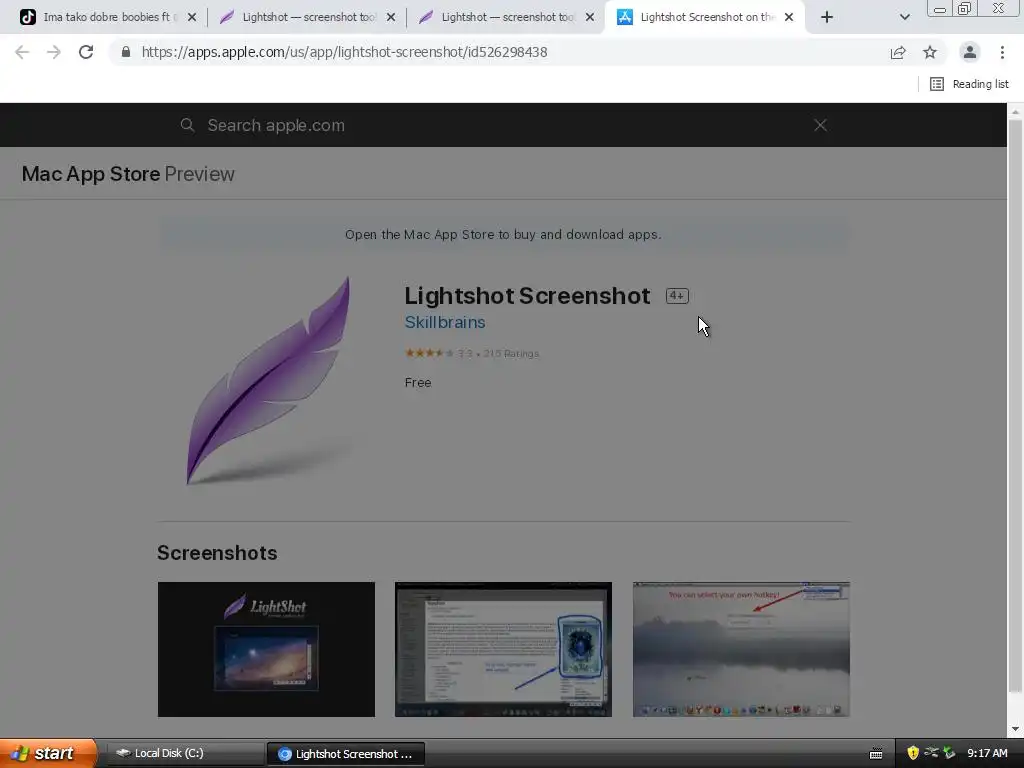This screenshot has width=1024, height=768.
Task: Click the taskbar keyboard icon
Action: tap(876, 754)
